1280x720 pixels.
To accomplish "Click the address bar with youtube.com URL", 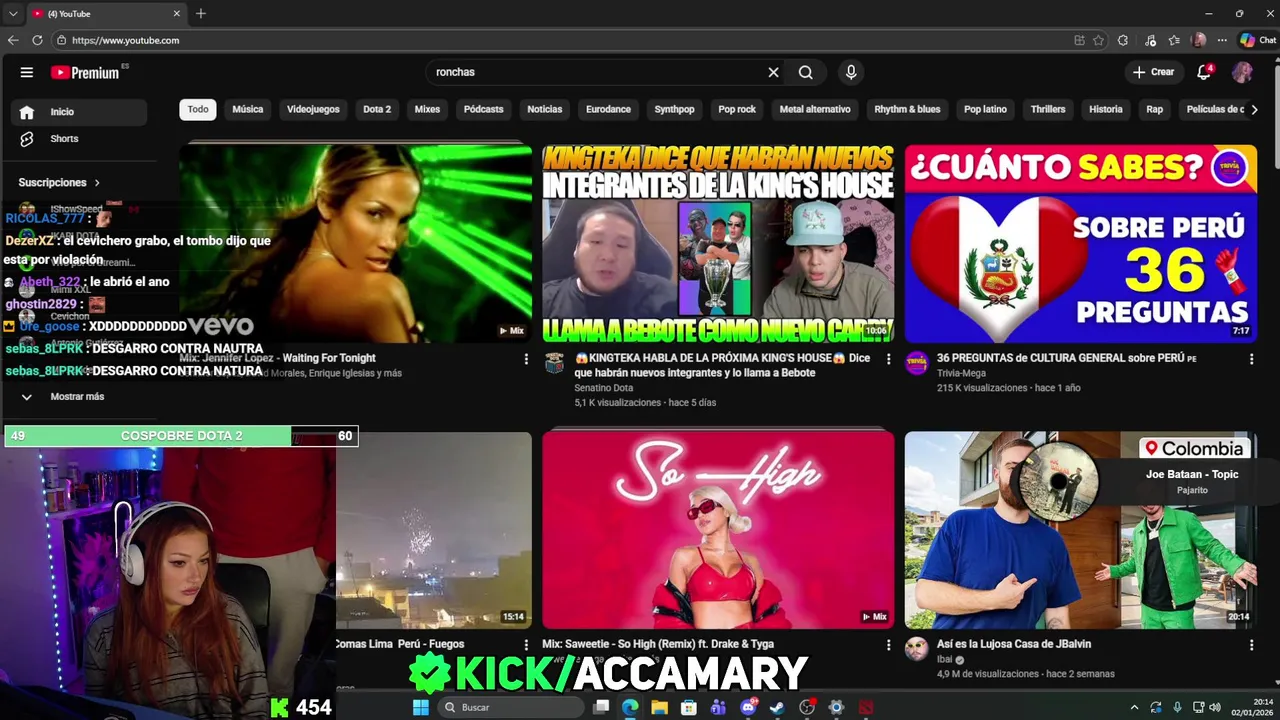I will (560, 40).
